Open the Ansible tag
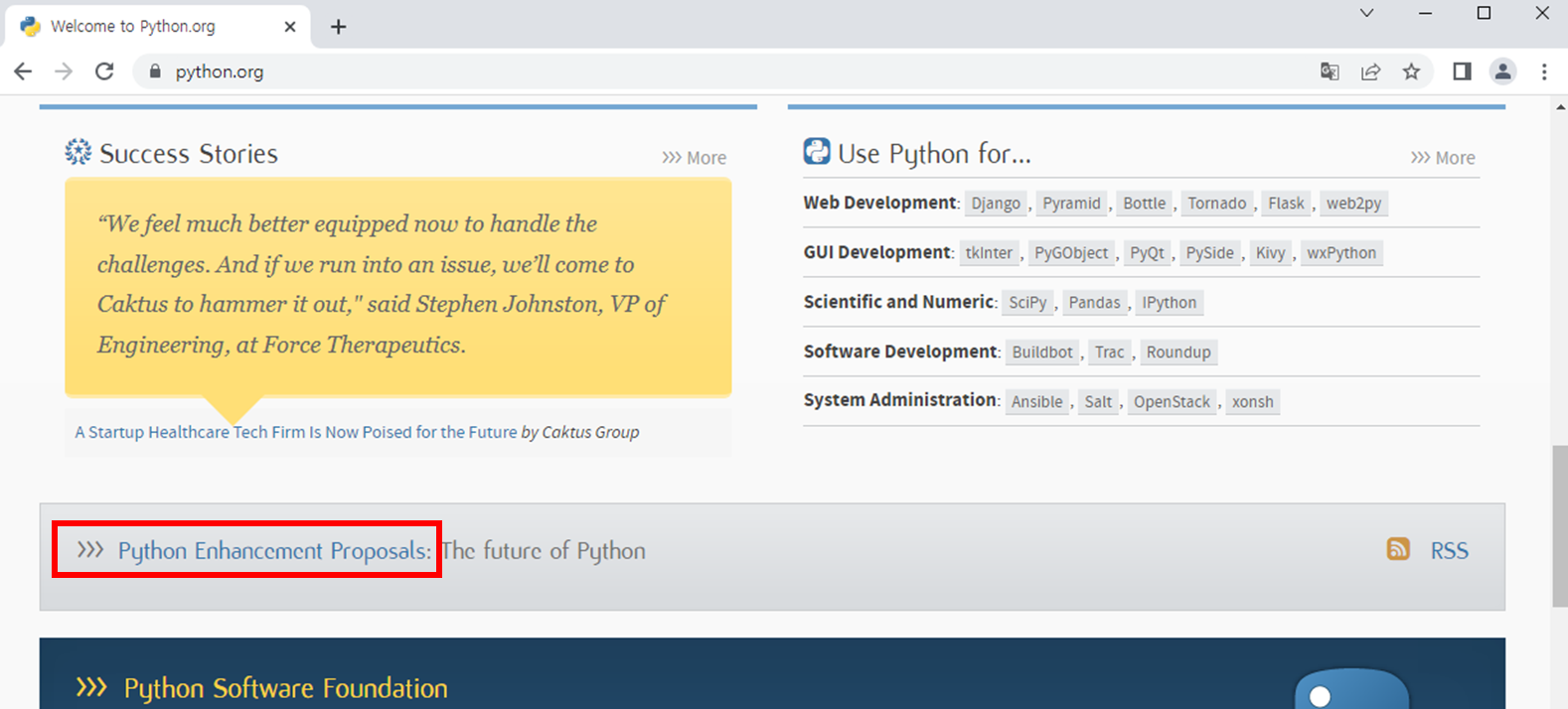Image resolution: width=1568 pixels, height=709 pixels. (x=1036, y=402)
